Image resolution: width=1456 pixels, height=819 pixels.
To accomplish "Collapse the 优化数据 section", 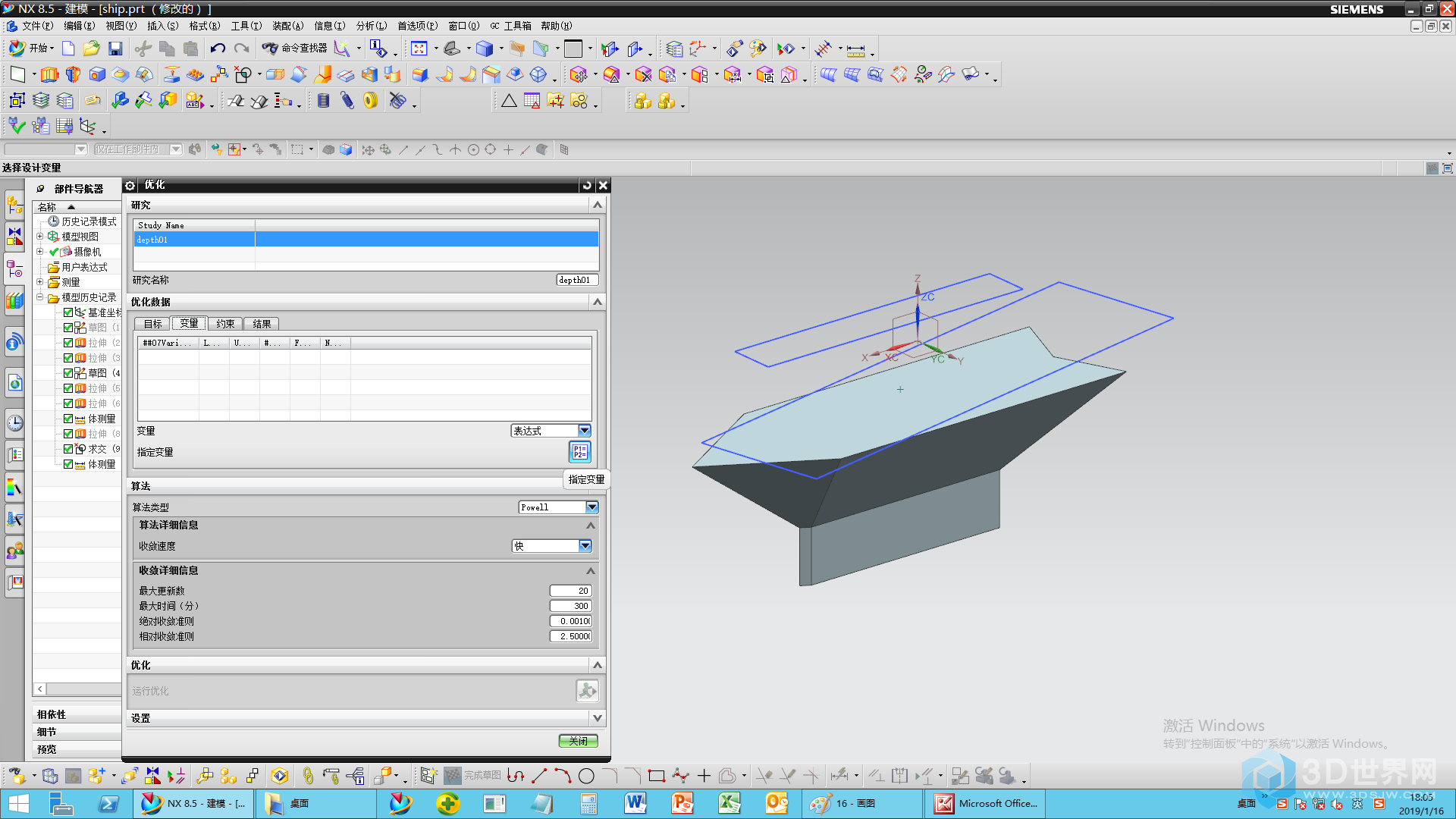I will (x=598, y=302).
